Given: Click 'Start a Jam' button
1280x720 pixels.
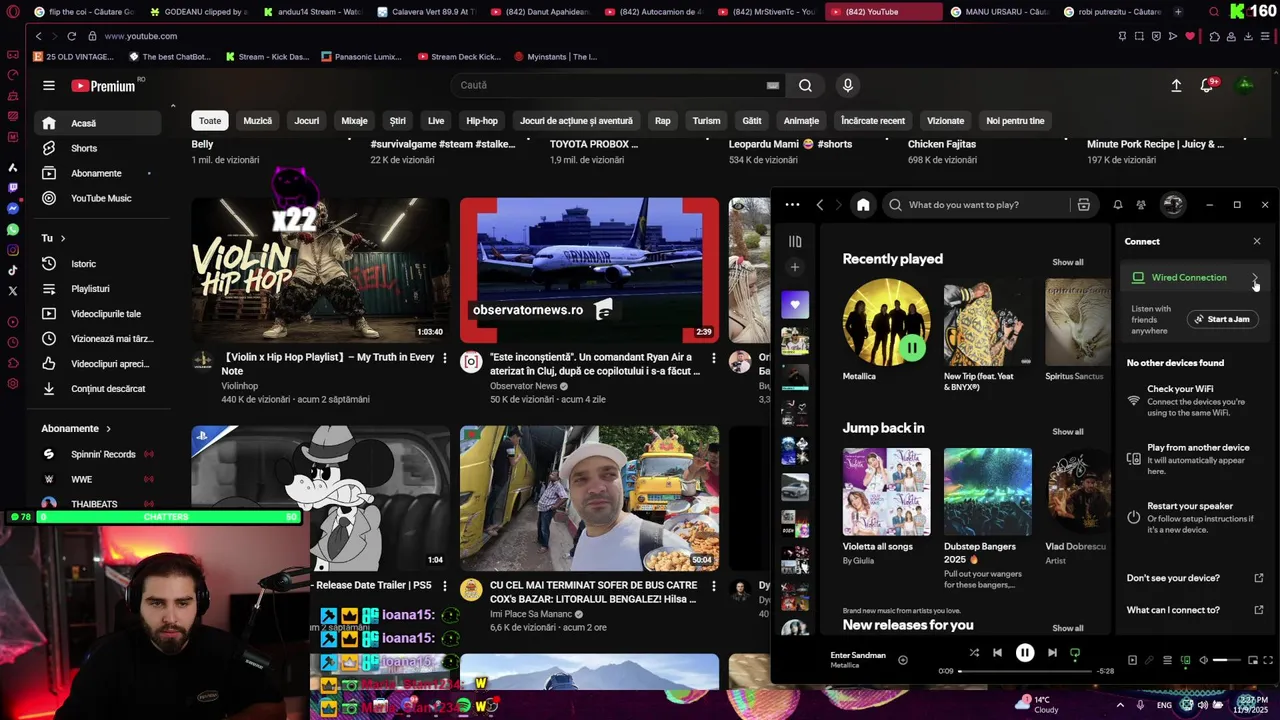Looking at the screenshot, I should click(x=1222, y=319).
